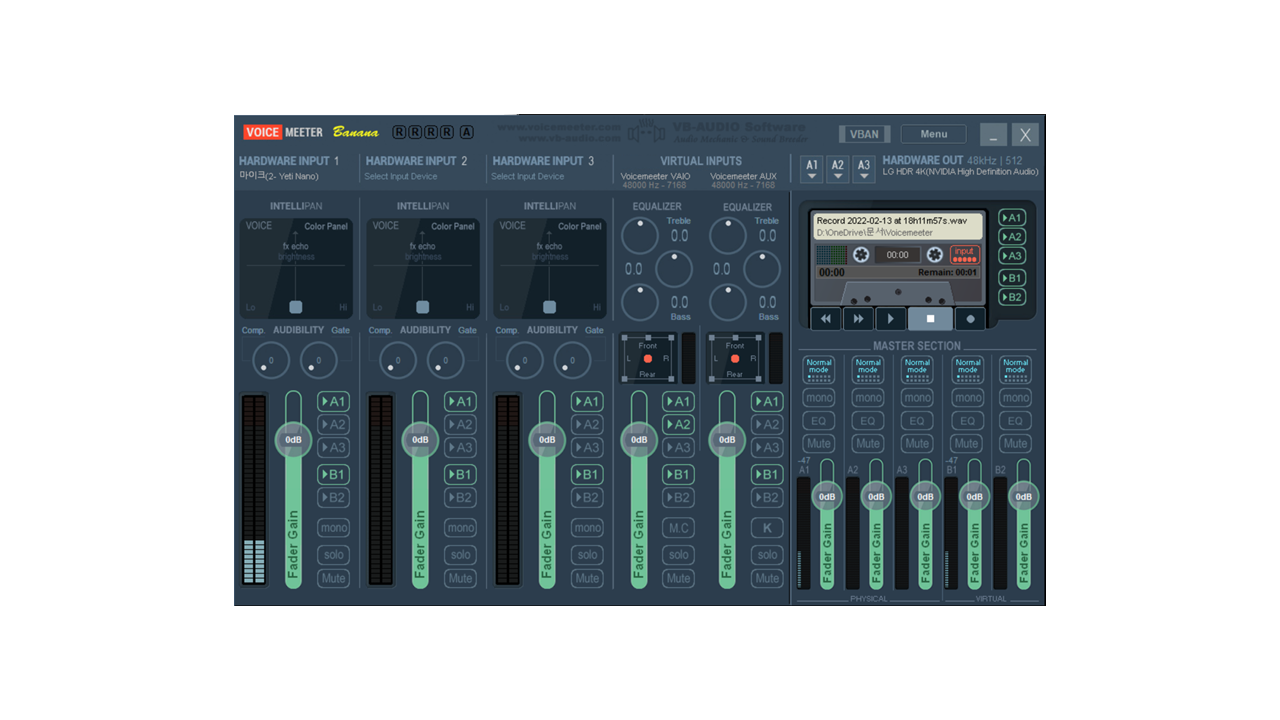Click the Hardware Input 2 Comp knob
Viewport: 1280px width, 720px height.
pos(397,360)
